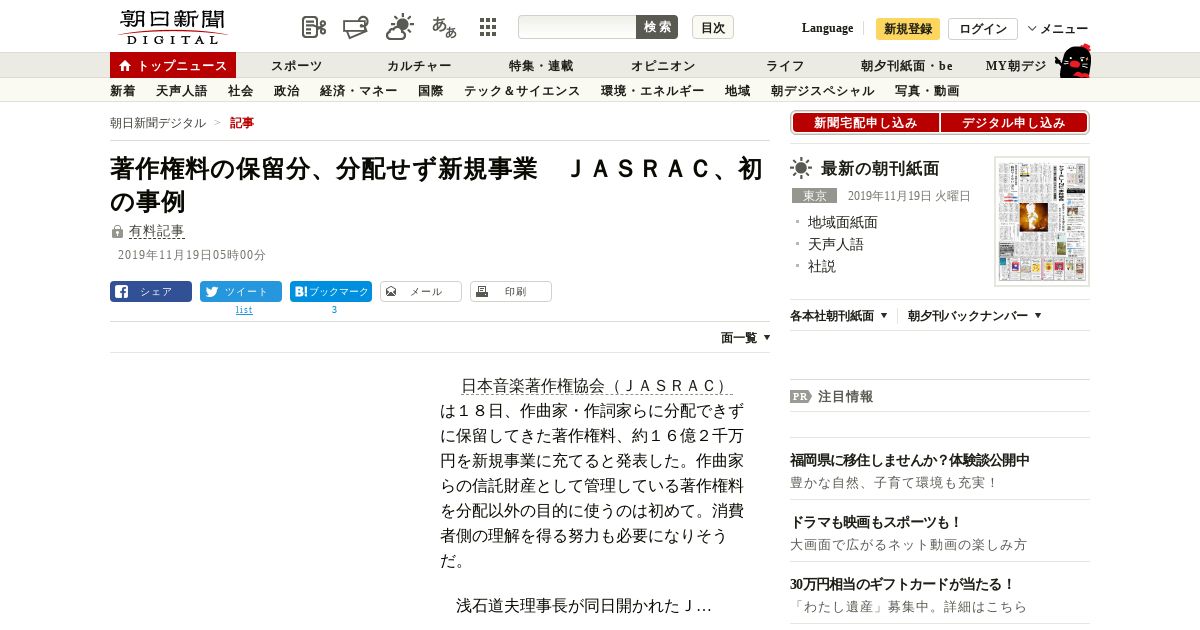The image size is (1200, 630).
Task: Go to 国際 subsection
Action: (x=431, y=91)
